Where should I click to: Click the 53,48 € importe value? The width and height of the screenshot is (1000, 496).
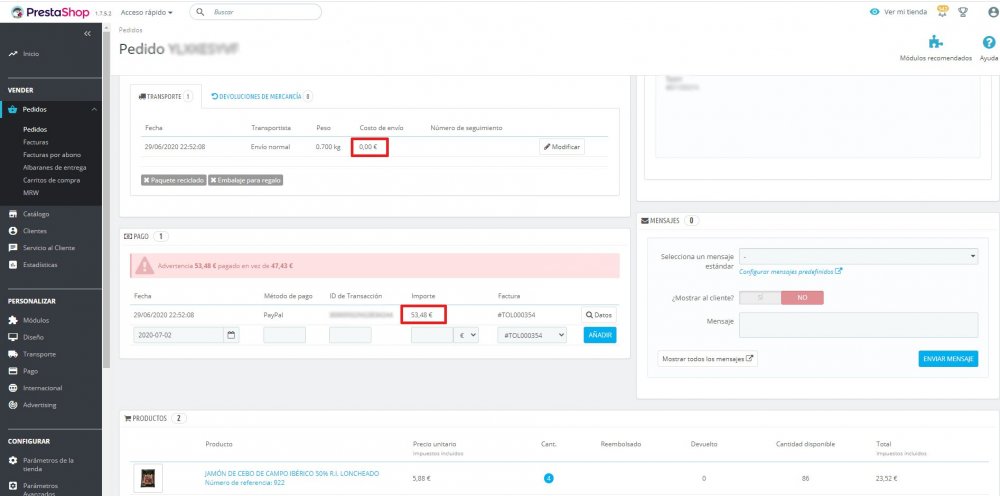tap(422, 315)
